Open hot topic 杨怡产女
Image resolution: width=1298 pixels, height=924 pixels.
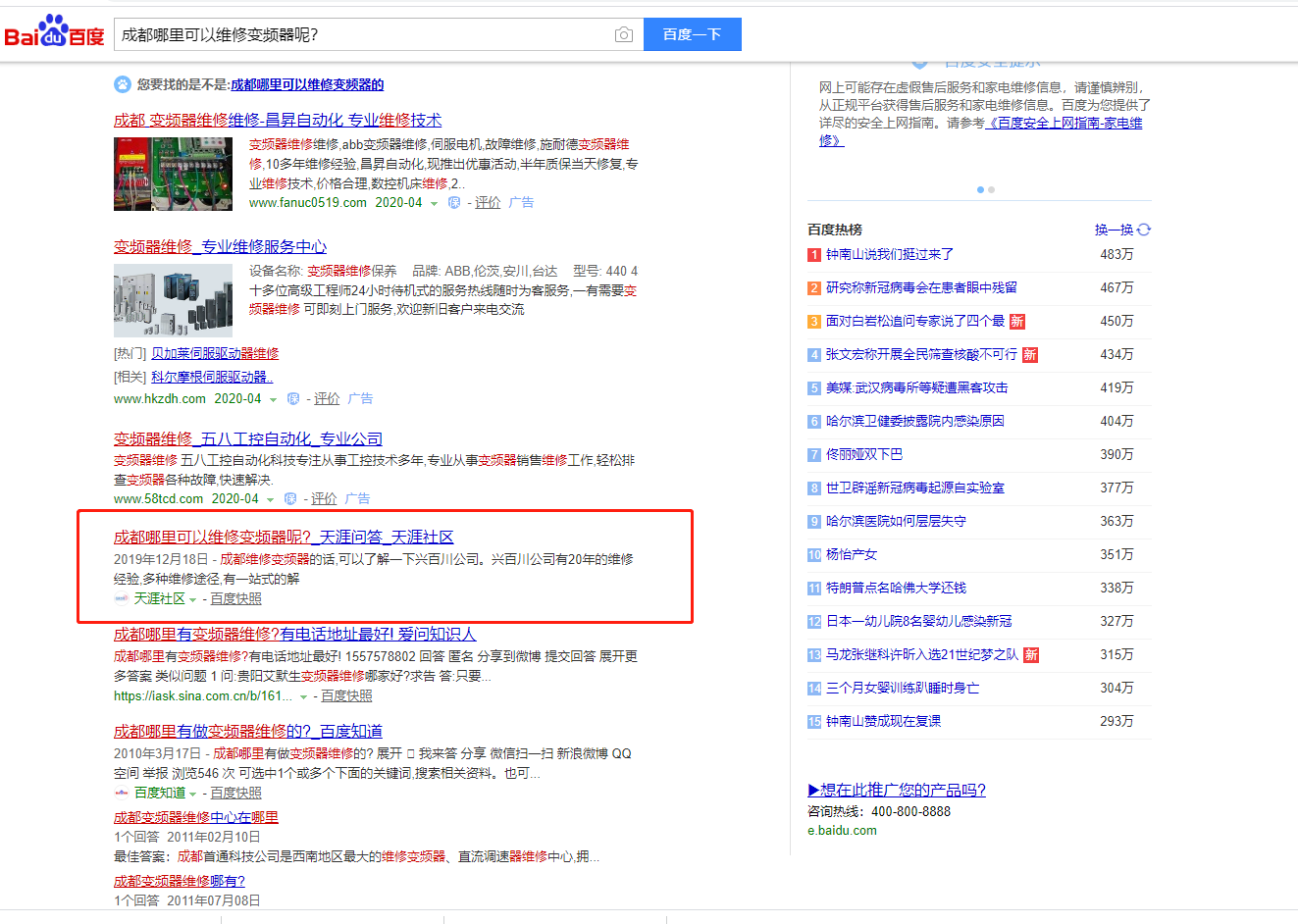pyautogui.click(x=852, y=554)
